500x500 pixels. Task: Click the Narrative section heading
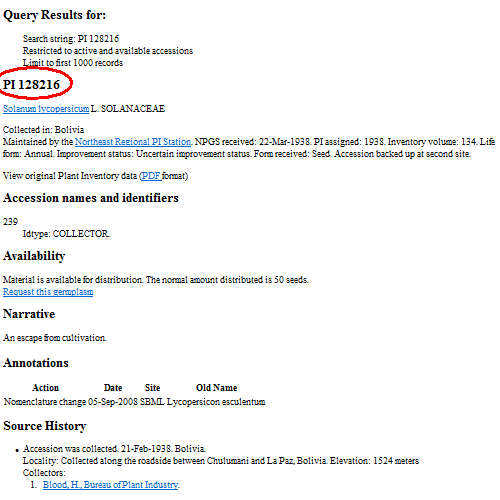[x=29, y=314]
